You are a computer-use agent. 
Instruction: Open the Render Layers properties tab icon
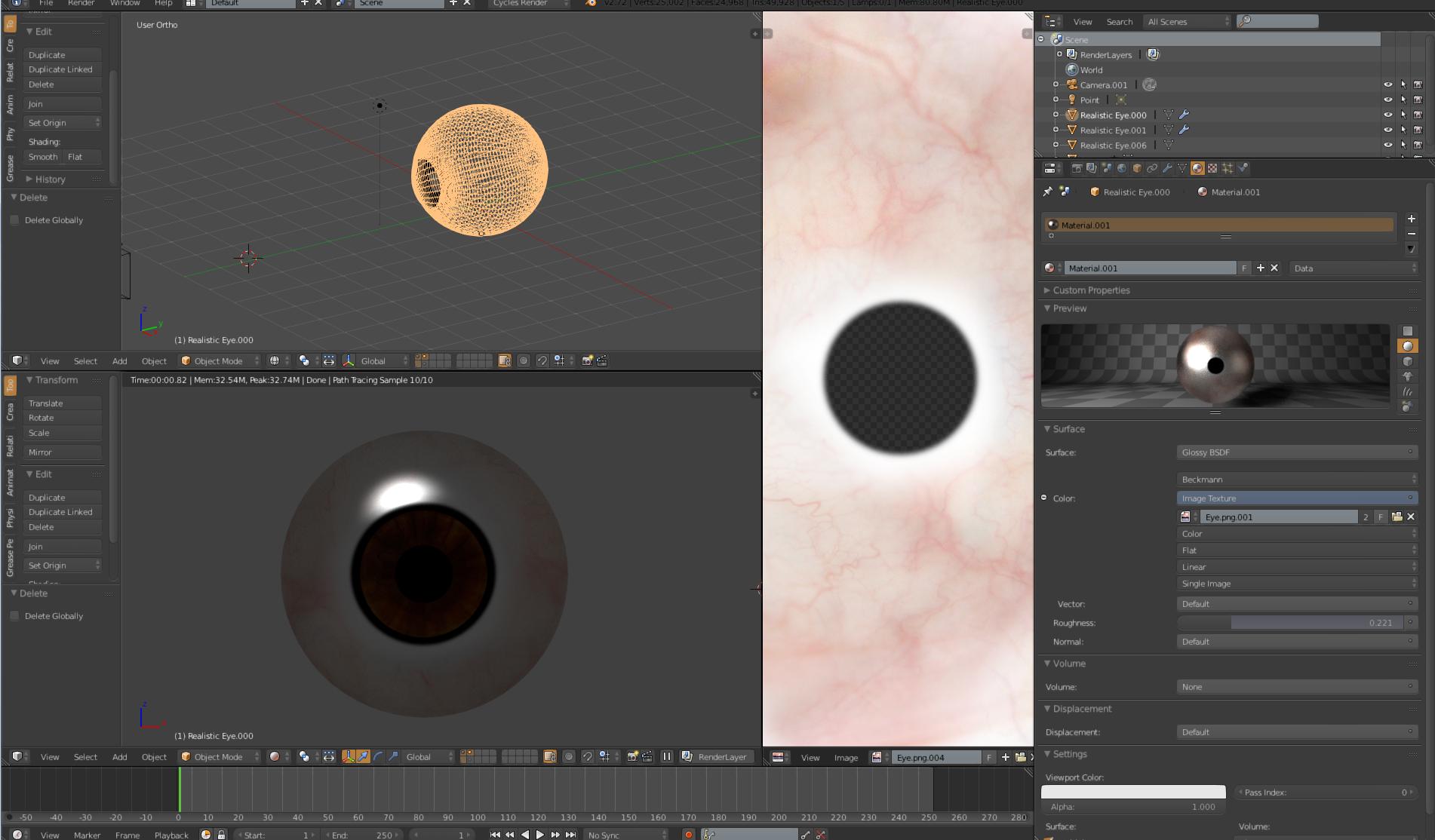pyautogui.click(x=1091, y=168)
